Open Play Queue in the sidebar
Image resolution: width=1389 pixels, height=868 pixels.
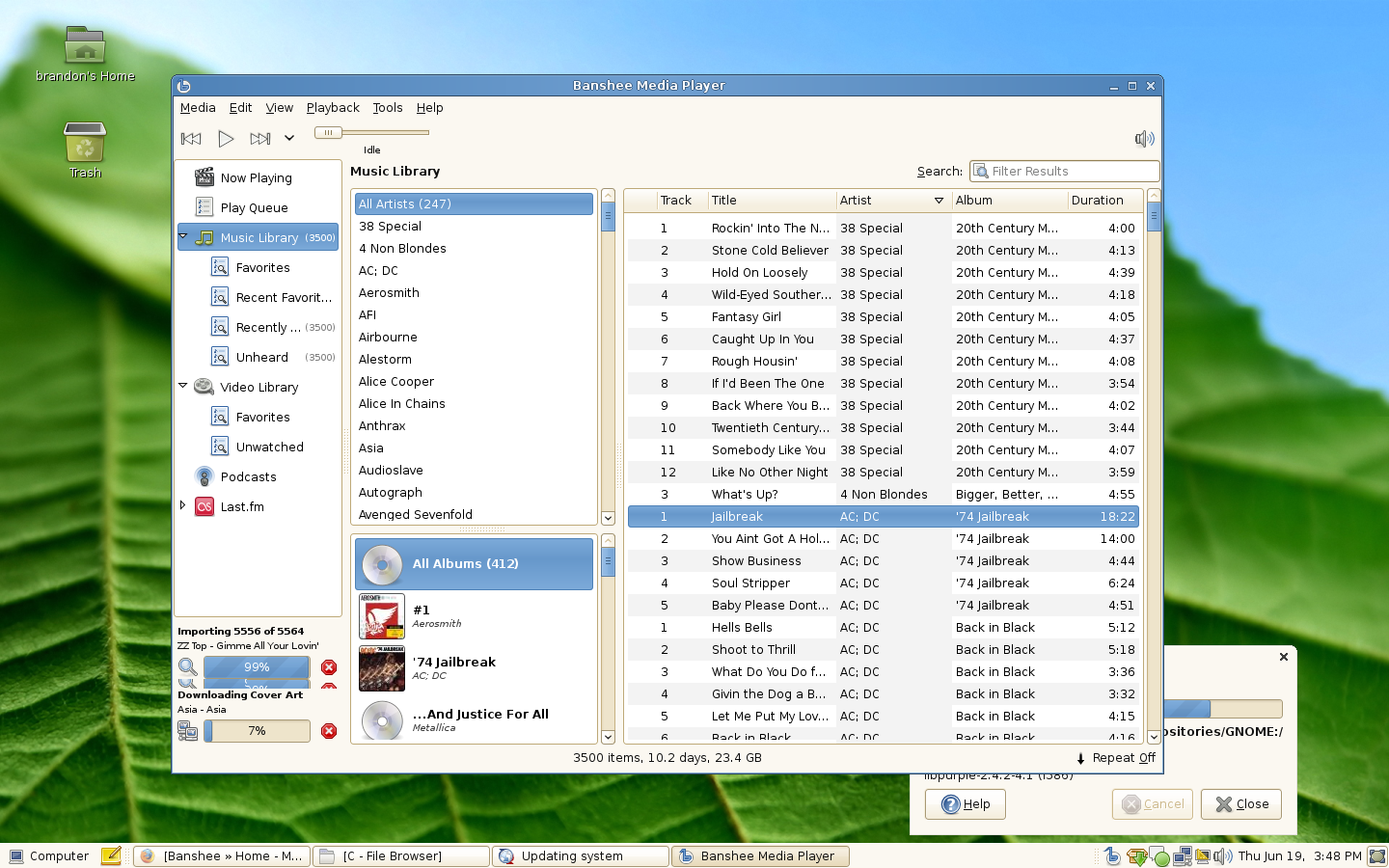(254, 208)
